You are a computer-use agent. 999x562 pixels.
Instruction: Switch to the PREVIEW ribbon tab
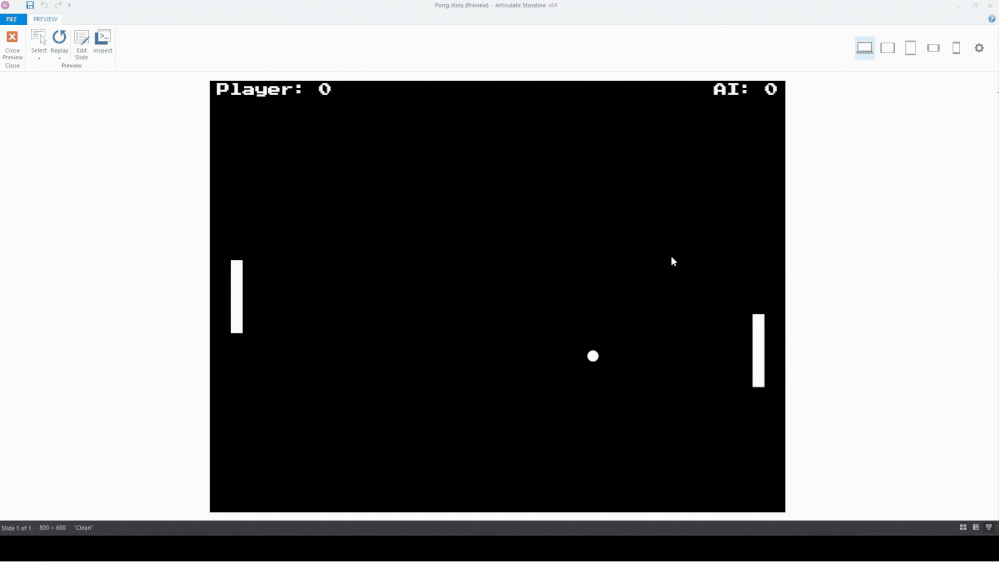(45, 19)
